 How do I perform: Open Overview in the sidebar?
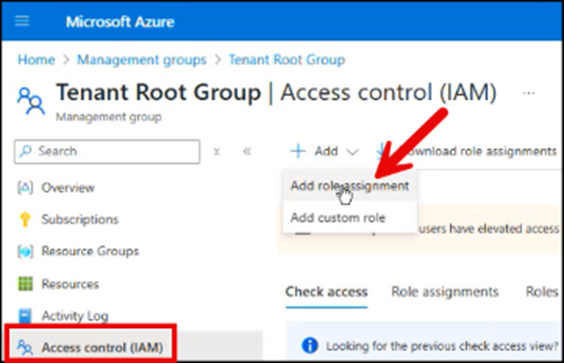click(x=68, y=187)
